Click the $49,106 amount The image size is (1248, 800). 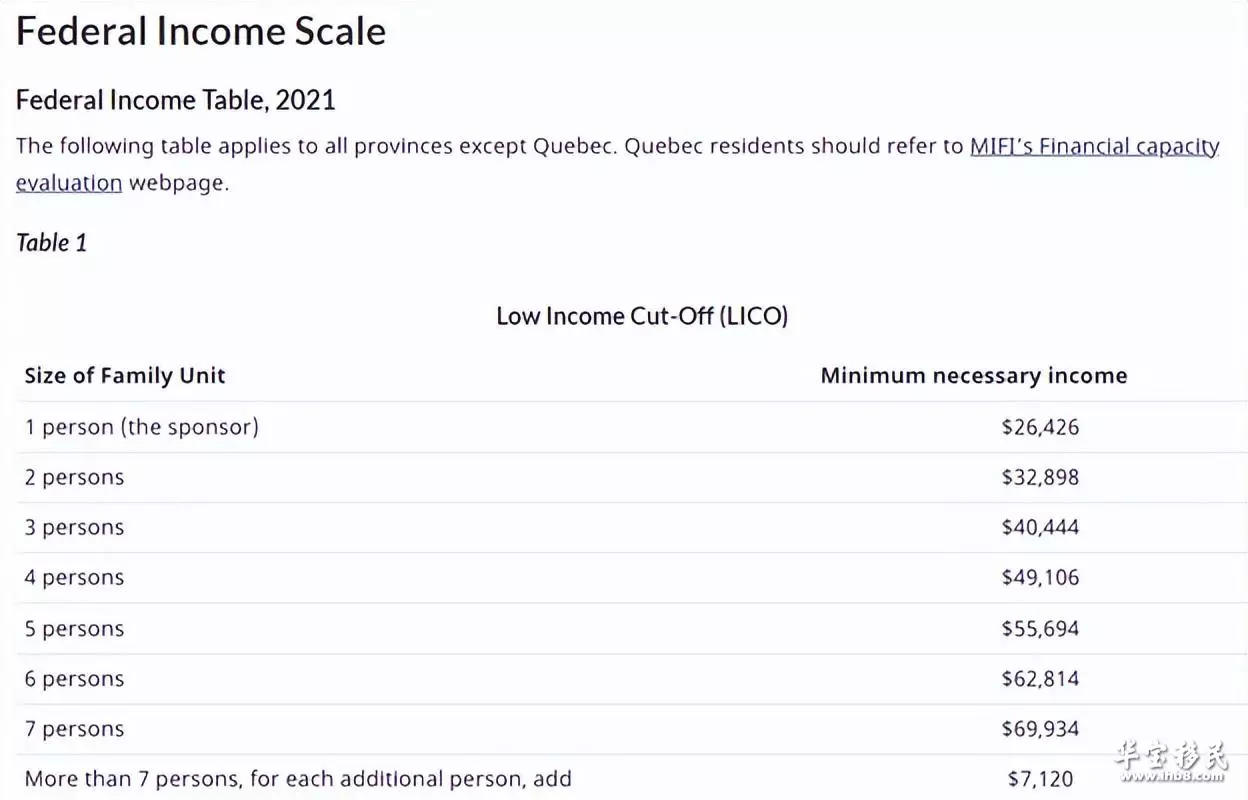tap(1040, 577)
